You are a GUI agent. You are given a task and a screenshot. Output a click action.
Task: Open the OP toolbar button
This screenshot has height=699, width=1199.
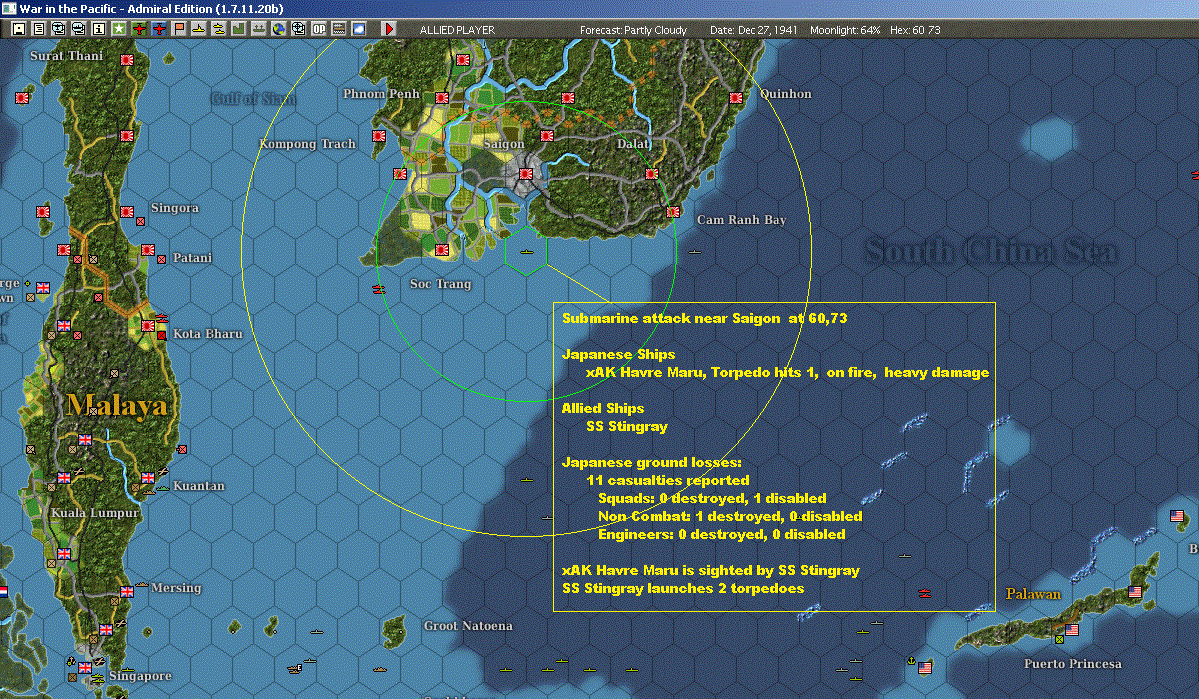(319, 29)
